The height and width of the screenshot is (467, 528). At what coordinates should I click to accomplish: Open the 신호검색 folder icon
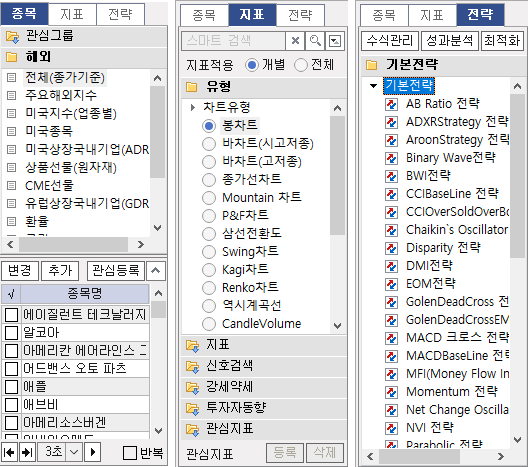click(192, 366)
